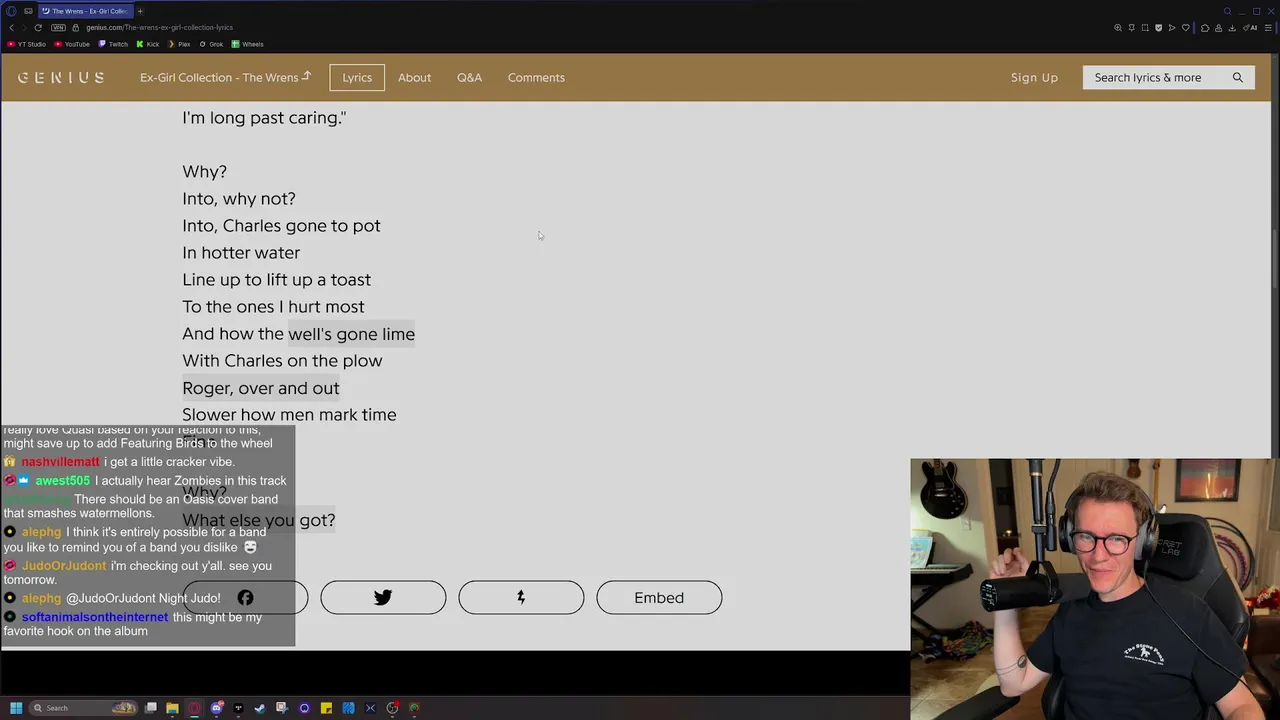Open the extensions cube icon
This screenshot has width=1280, height=720.
(1205, 28)
